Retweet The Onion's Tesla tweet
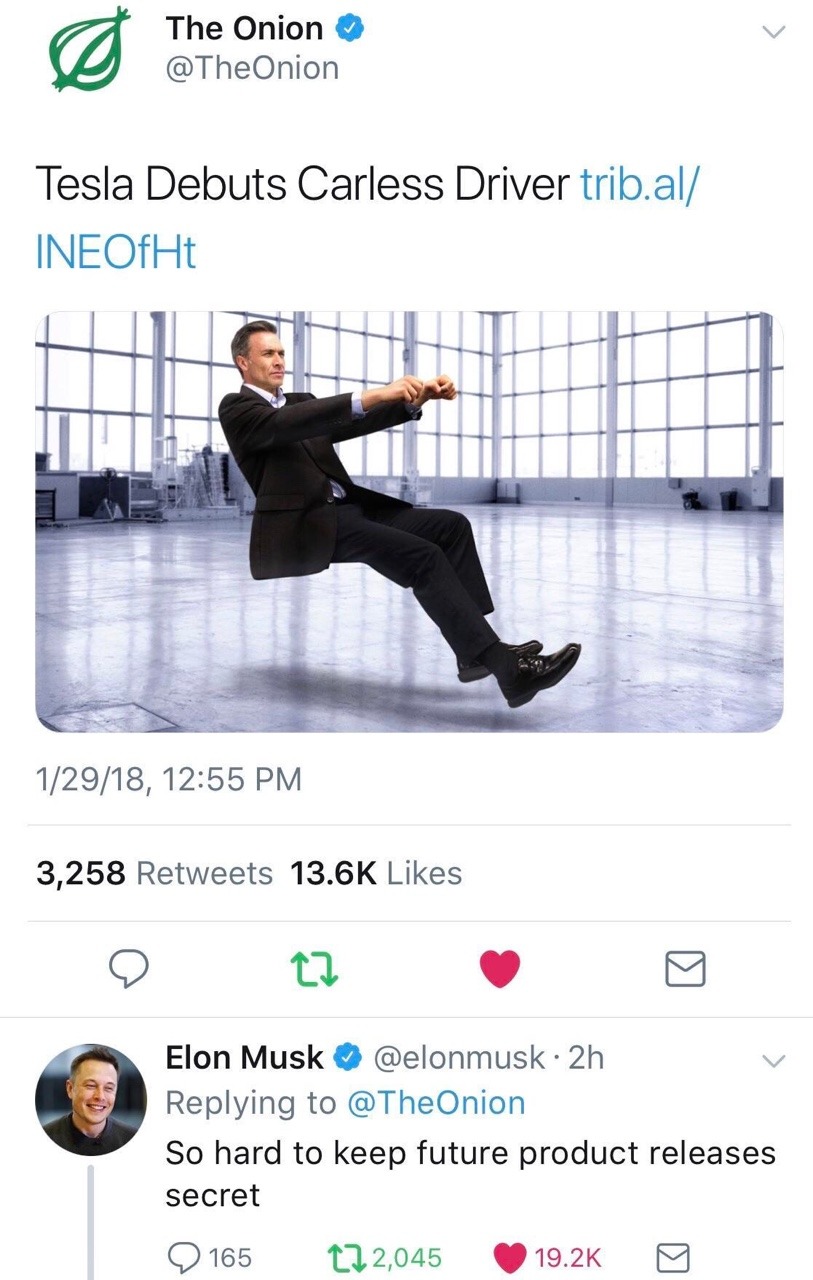 pyautogui.click(x=315, y=968)
